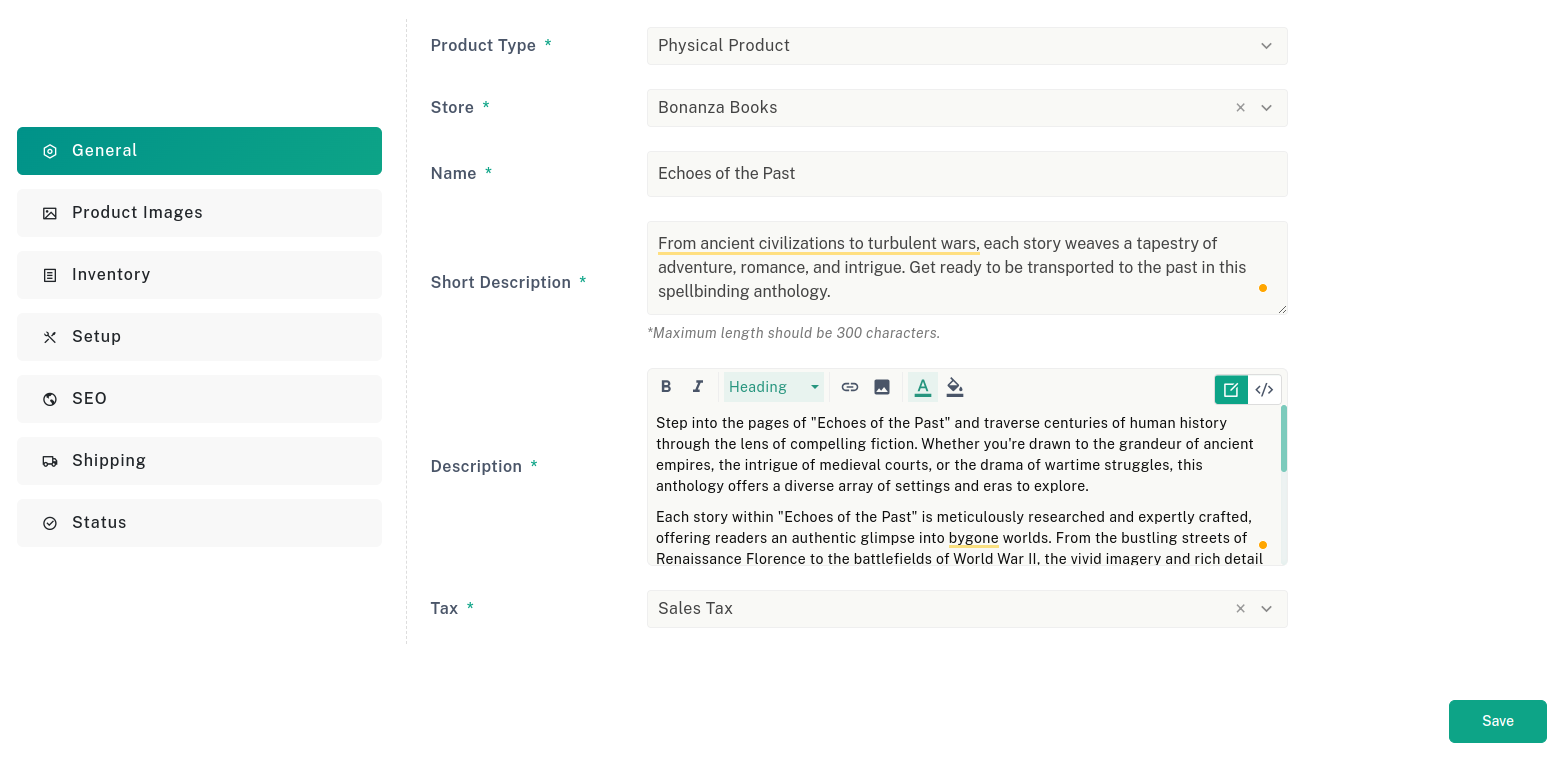The width and height of the screenshot is (1563, 759).
Task: Open the background fill color tool
Action: click(x=955, y=387)
